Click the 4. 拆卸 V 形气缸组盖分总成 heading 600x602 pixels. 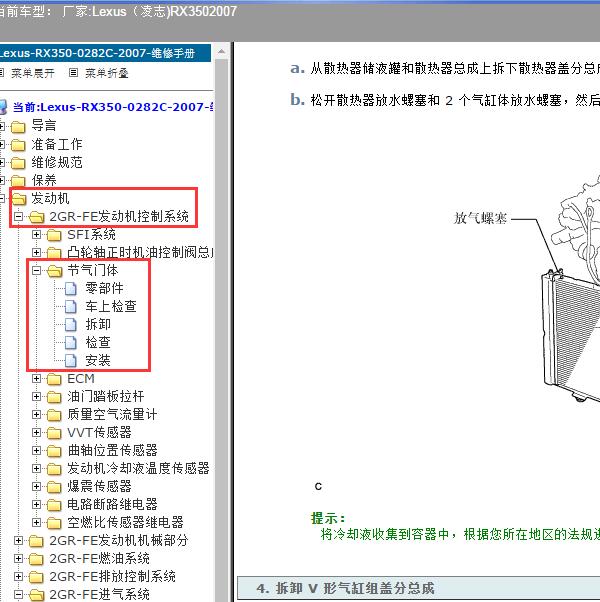pyautogui.click(x=345, y=589)
